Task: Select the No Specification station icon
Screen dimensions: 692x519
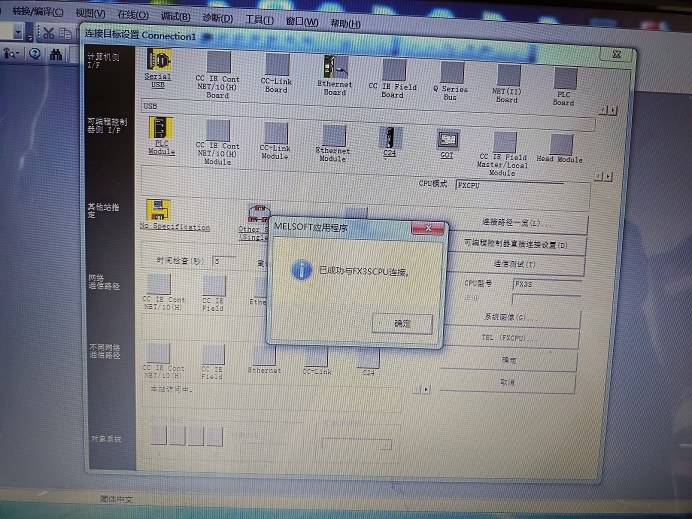Action: tap(158, 210)
